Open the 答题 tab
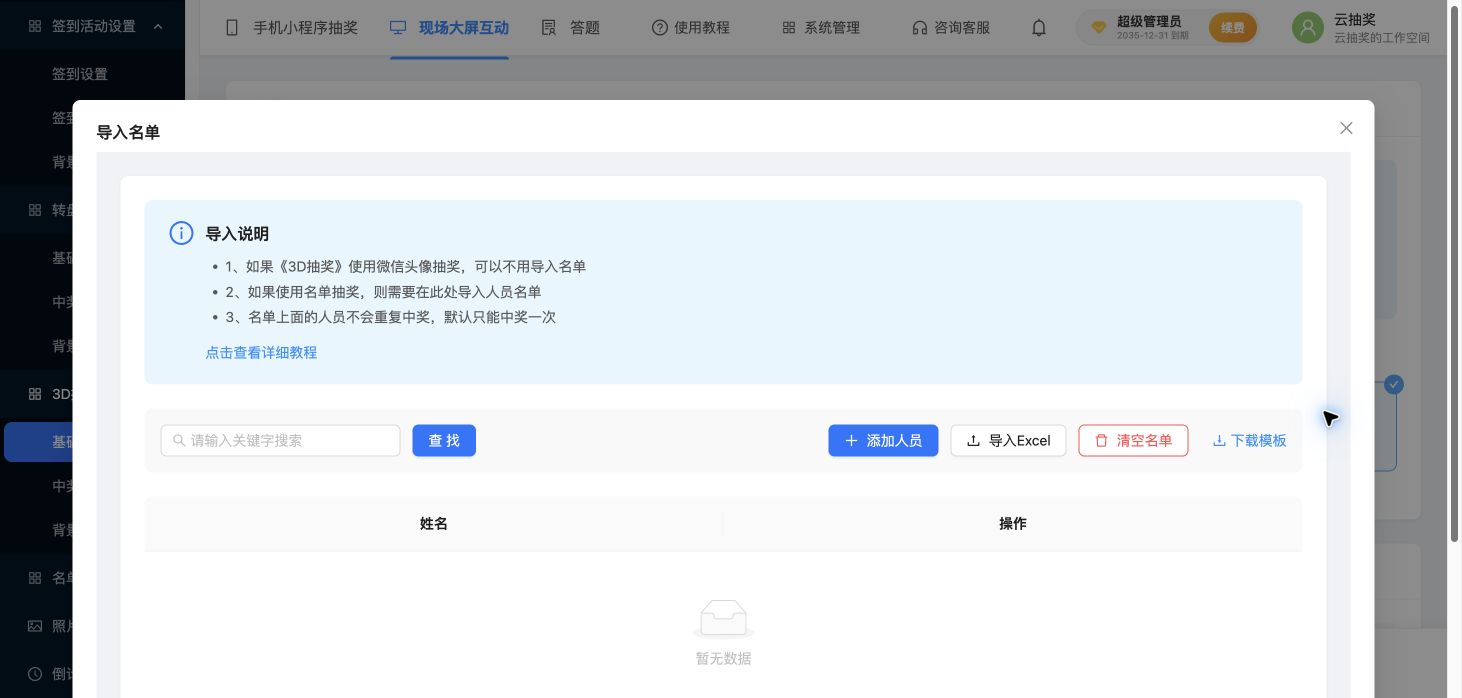The width and height of the screenshot is (1462, 698). click(570, 28)
